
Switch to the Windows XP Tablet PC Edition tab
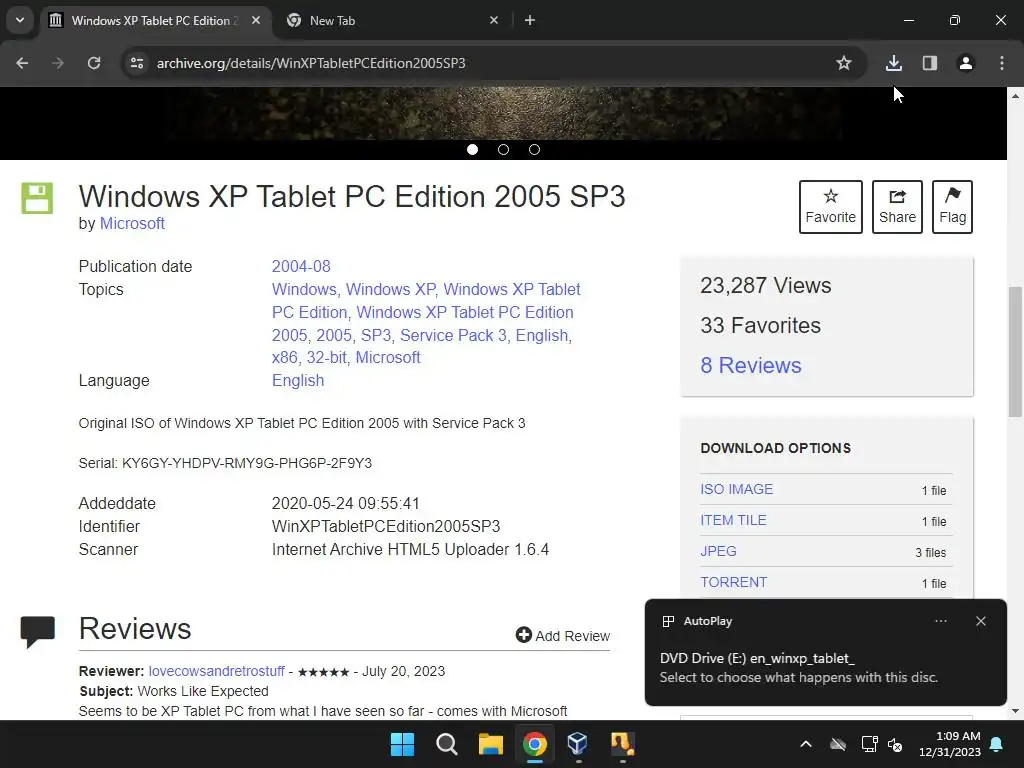tap(155, 20)
